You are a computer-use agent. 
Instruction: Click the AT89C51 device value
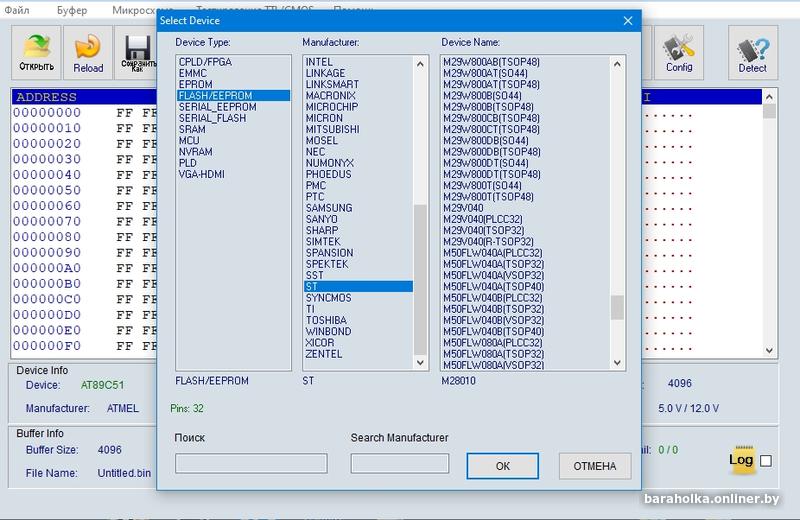tap(102, 385)
